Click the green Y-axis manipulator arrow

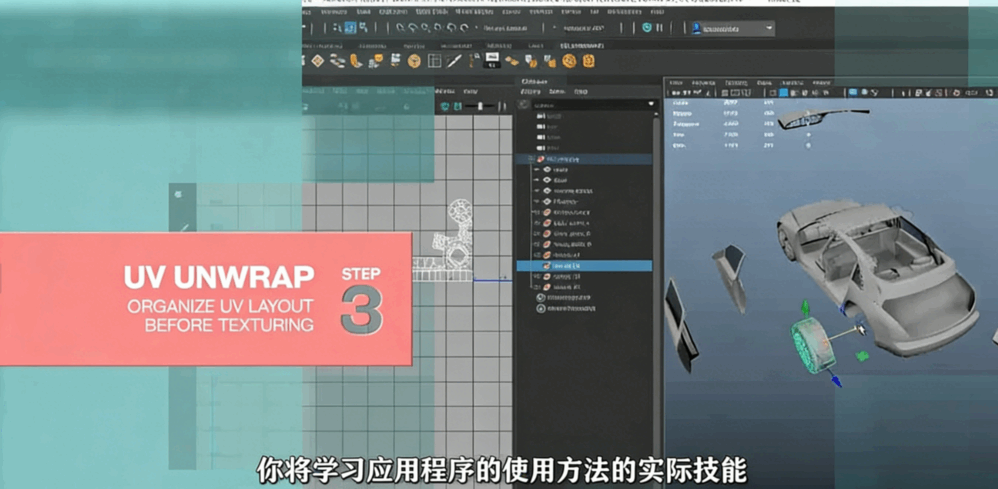pos(805,309)
